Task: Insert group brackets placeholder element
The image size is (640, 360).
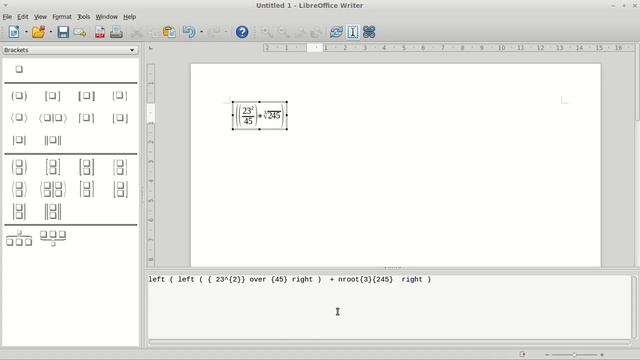Action: click(x=19, y=69)
